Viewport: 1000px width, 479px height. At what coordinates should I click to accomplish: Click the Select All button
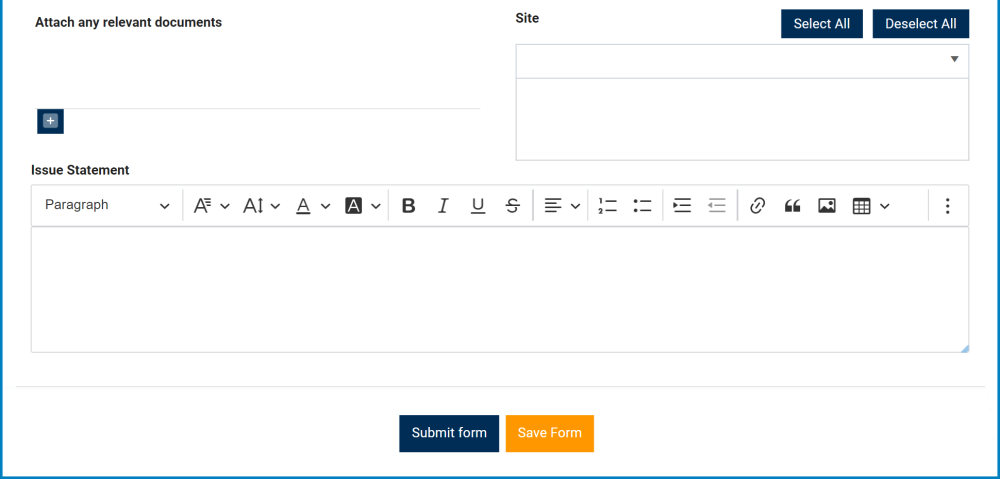click(x=821, y=24)
